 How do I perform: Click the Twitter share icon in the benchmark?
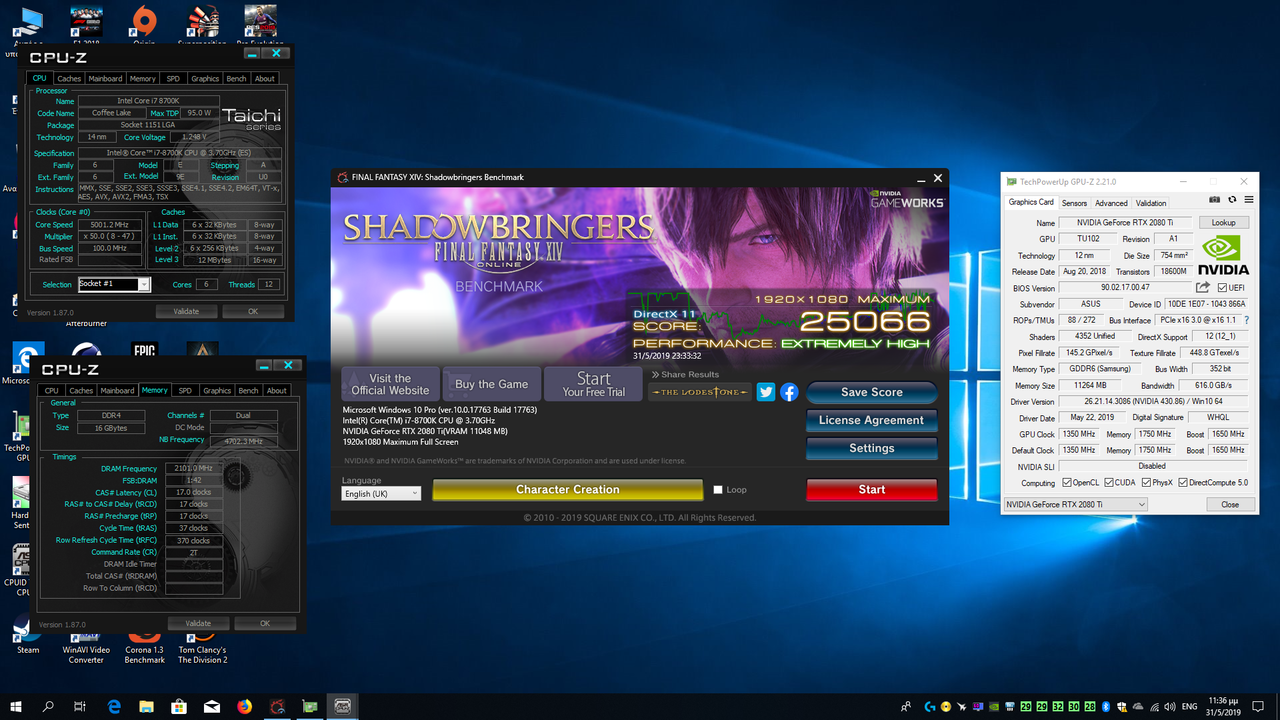(x=766, y=392)
